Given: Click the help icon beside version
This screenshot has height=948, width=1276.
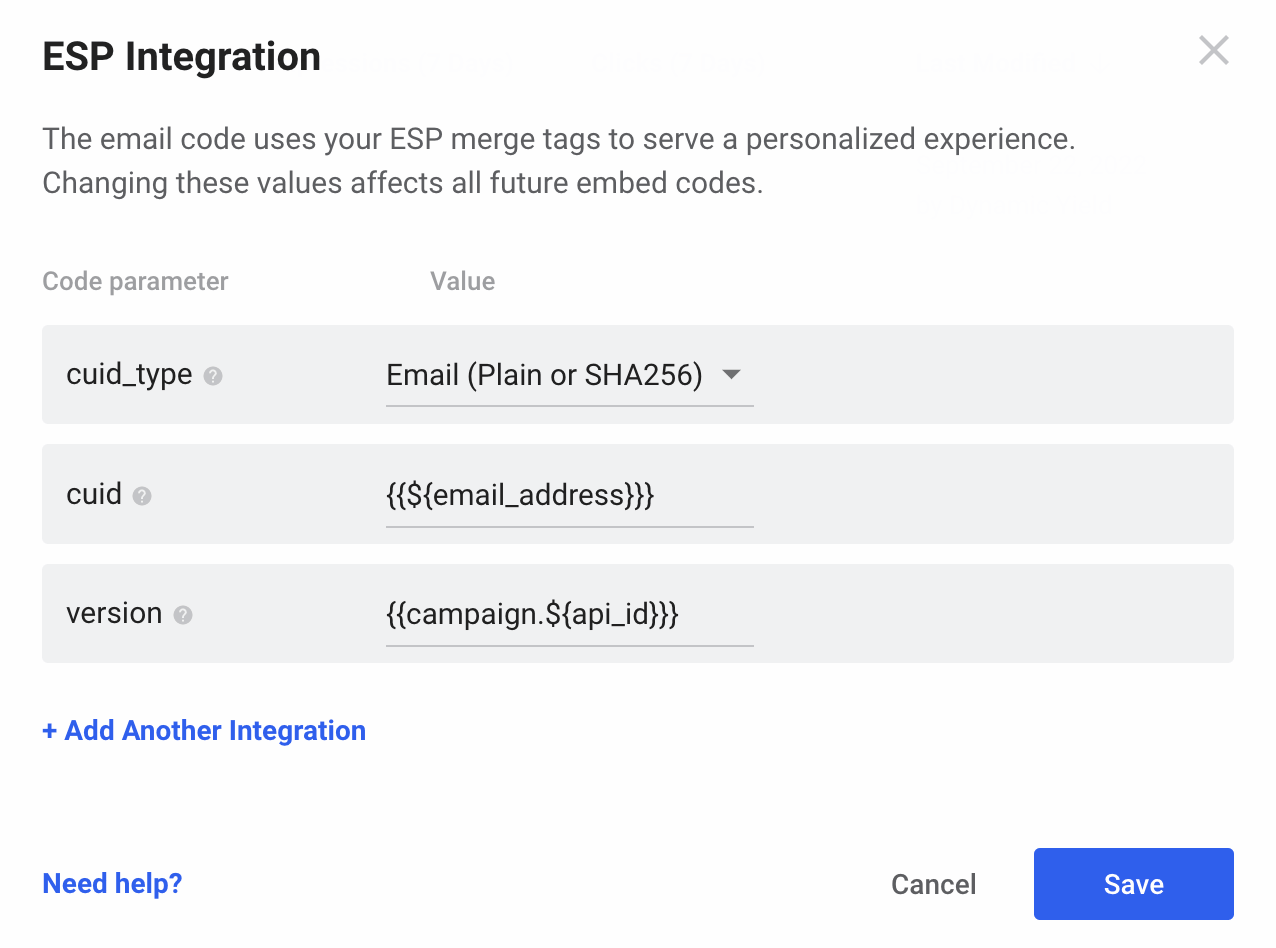Looking at the screenshot, I should (183, 615).
